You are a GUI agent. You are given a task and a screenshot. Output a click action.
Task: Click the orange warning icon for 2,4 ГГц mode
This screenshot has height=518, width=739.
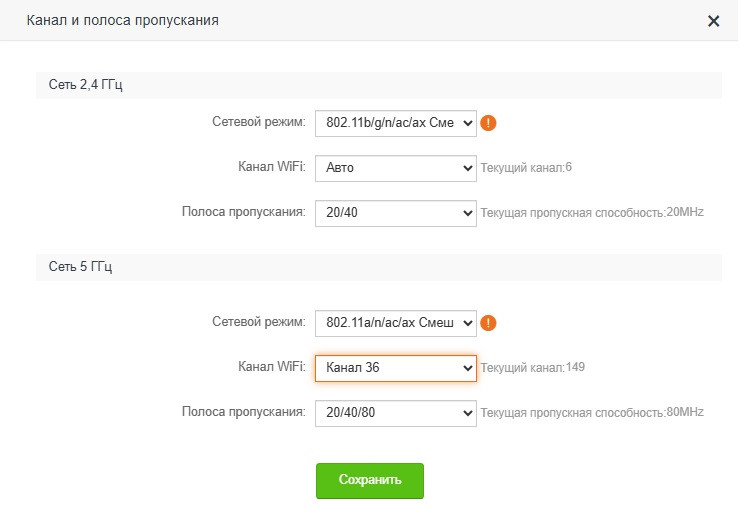pyautogui.click(x=489, y=123)
